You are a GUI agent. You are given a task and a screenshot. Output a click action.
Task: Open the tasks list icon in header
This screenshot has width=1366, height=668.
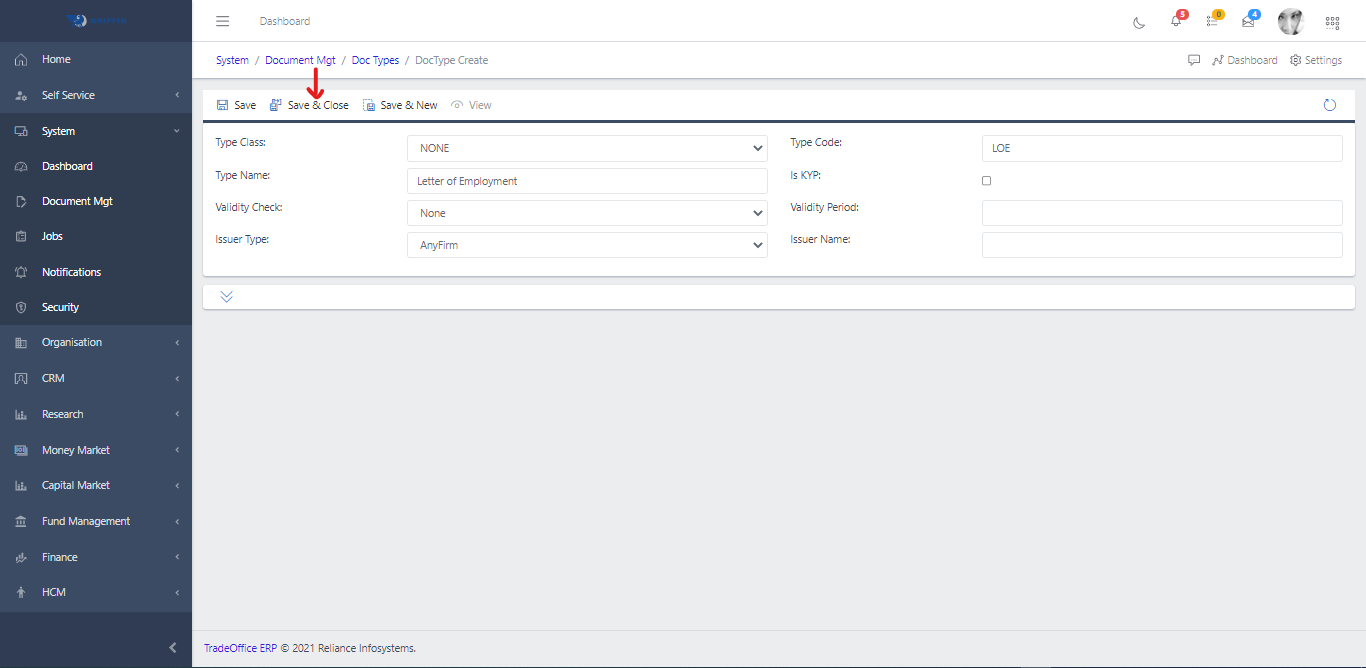(x=1212, y=22)
